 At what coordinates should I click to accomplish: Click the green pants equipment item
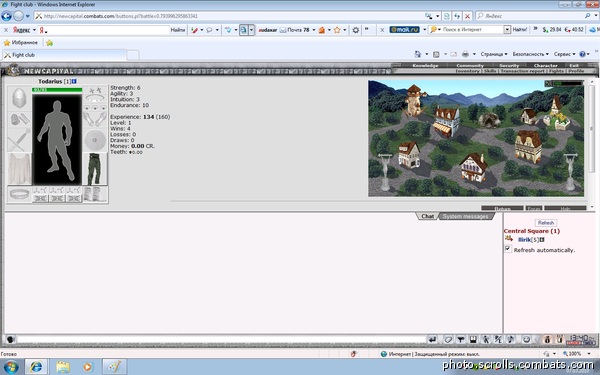(x=95, y=169)
